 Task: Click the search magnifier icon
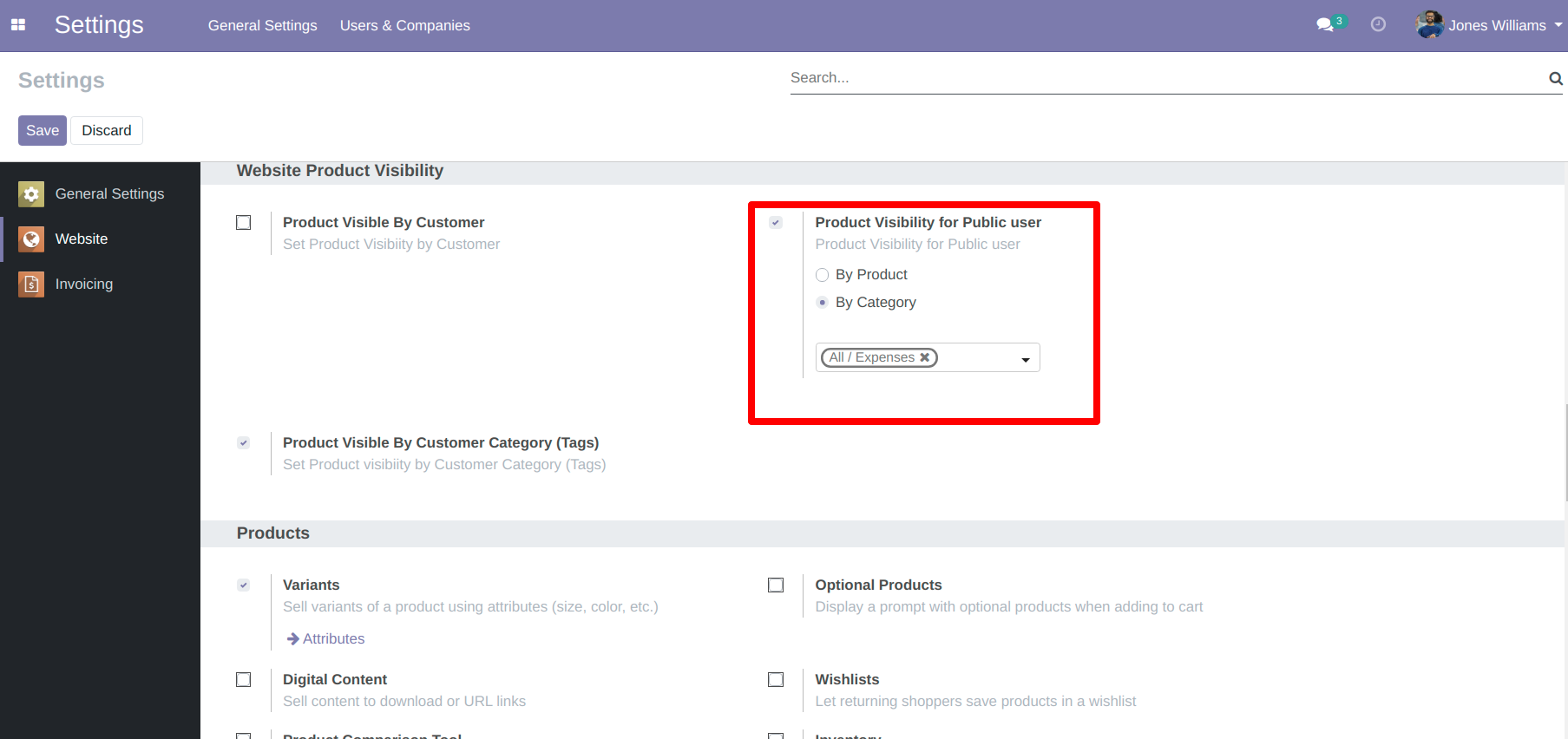pyautogui.click(x=1555, y=79)
